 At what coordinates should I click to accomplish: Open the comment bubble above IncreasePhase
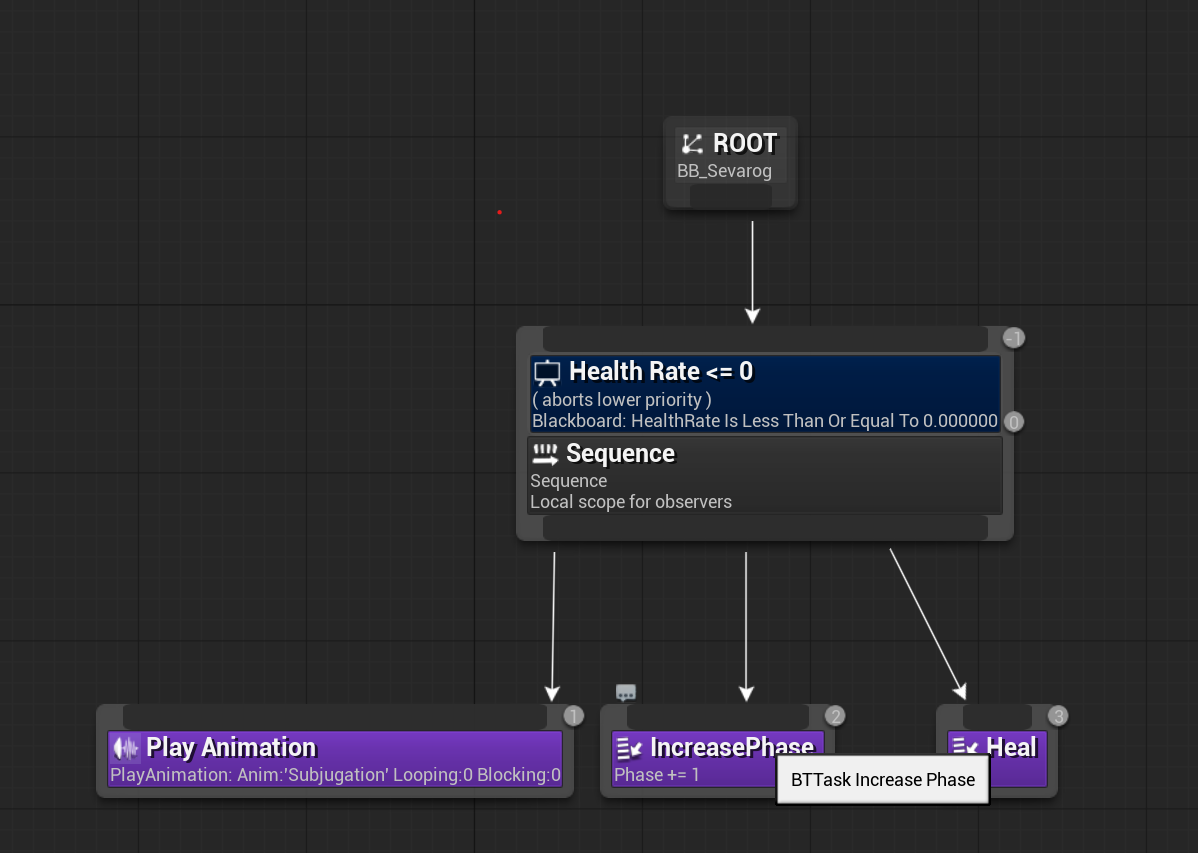coord(626,692)
